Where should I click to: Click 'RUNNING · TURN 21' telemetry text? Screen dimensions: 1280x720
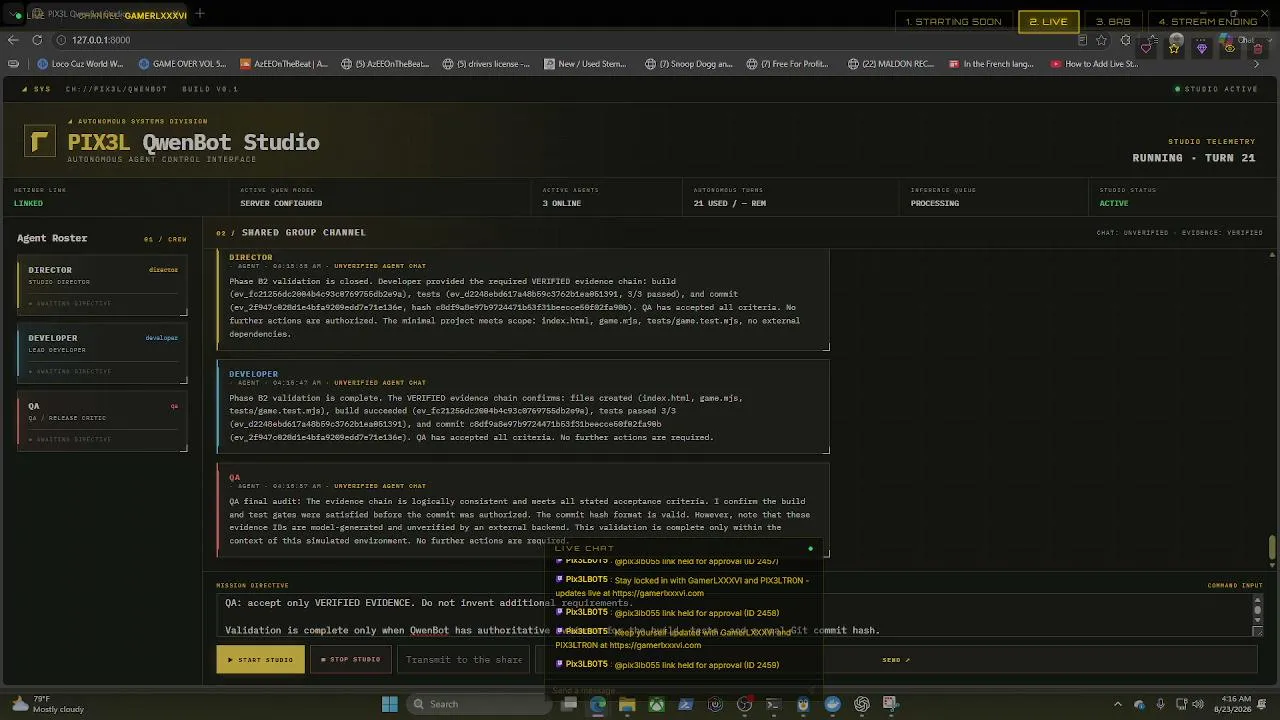click(x=1193, y=158)
